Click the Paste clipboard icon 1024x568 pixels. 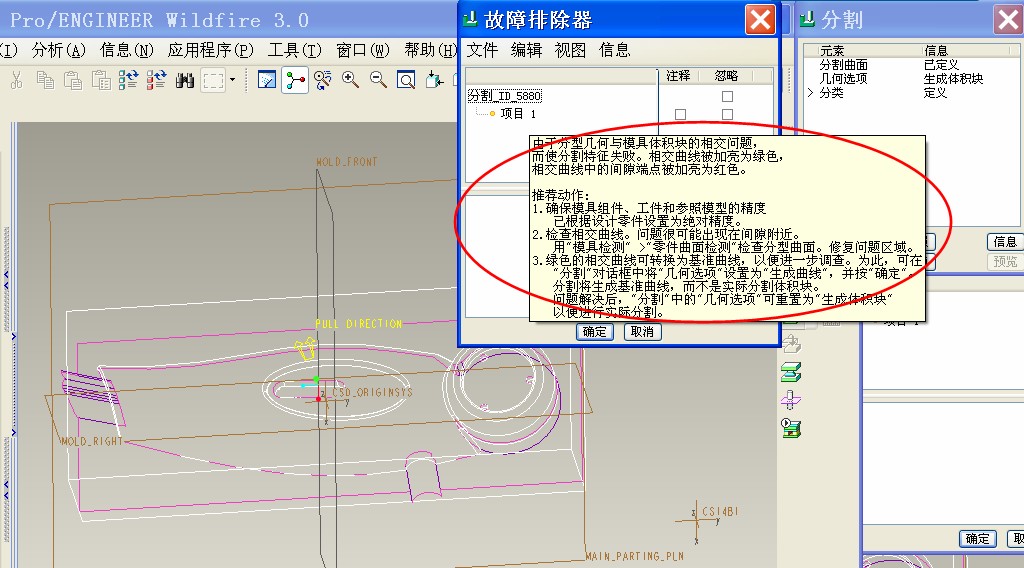[x=72, y=80]
